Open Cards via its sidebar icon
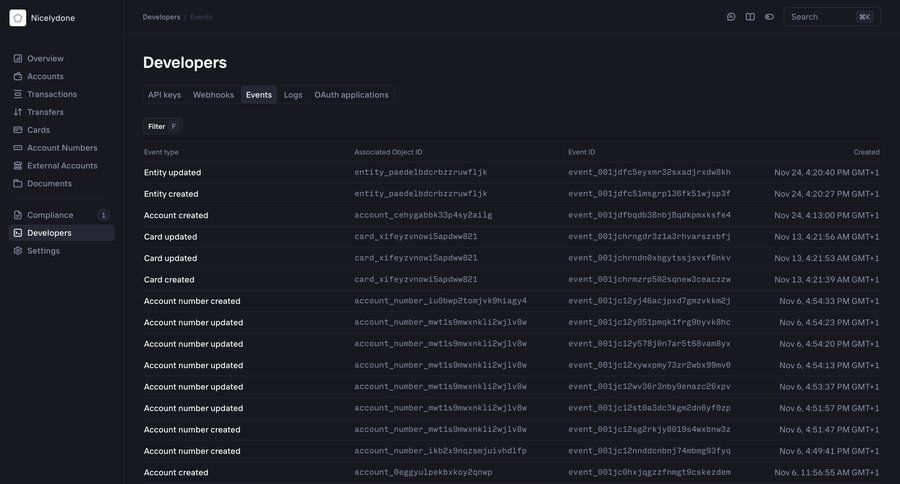 tap(18, 130)
